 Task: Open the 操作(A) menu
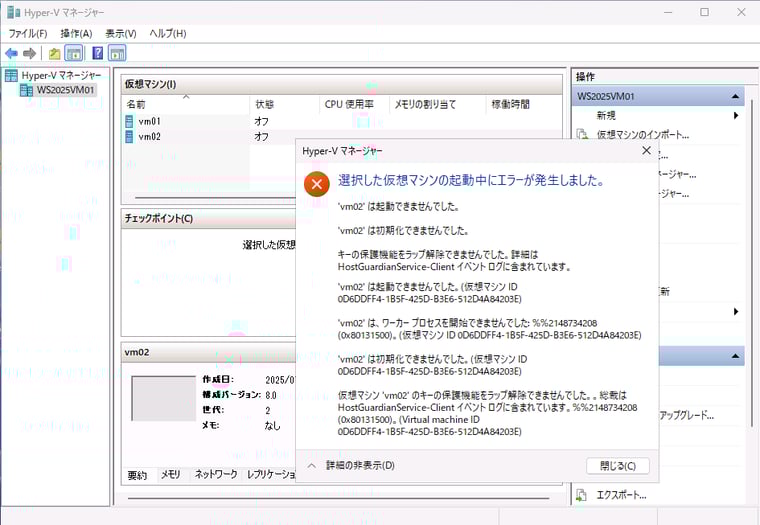[x=76, y=33]
